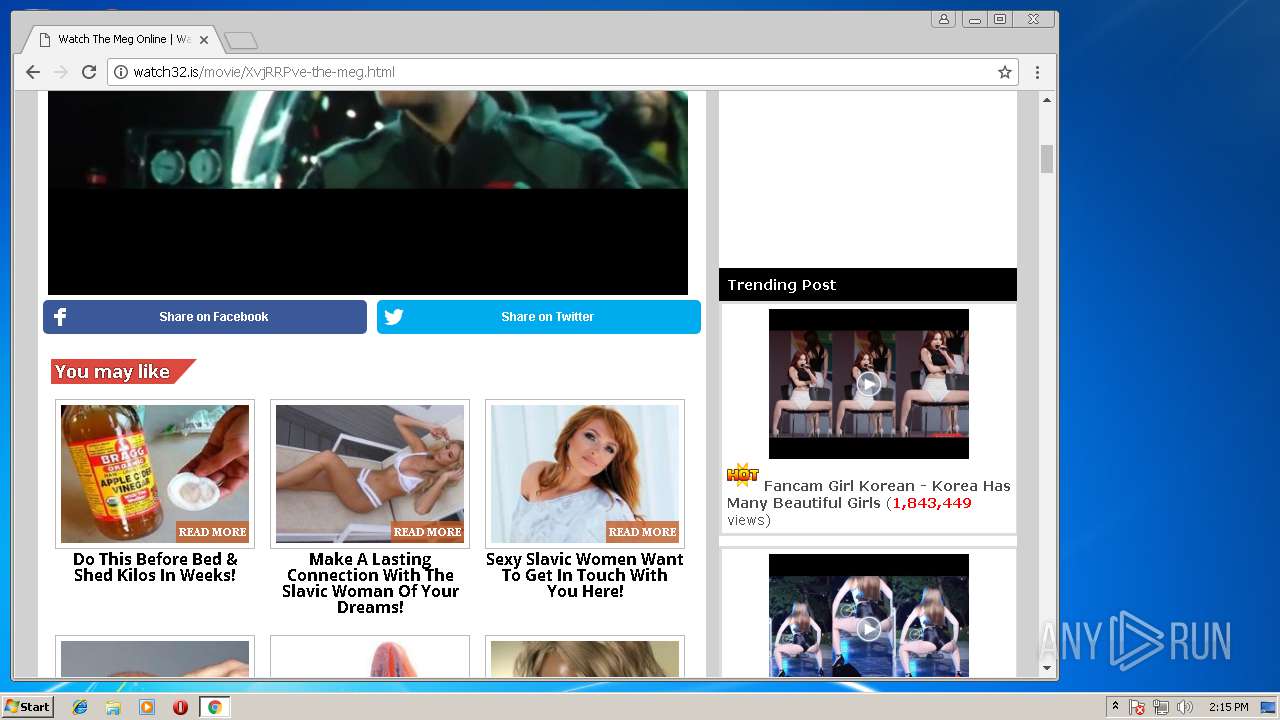Click the page scroll-up arrow
This screenshot has width=1280, height=720.
pyautogui.click(x=1047, y=100)
